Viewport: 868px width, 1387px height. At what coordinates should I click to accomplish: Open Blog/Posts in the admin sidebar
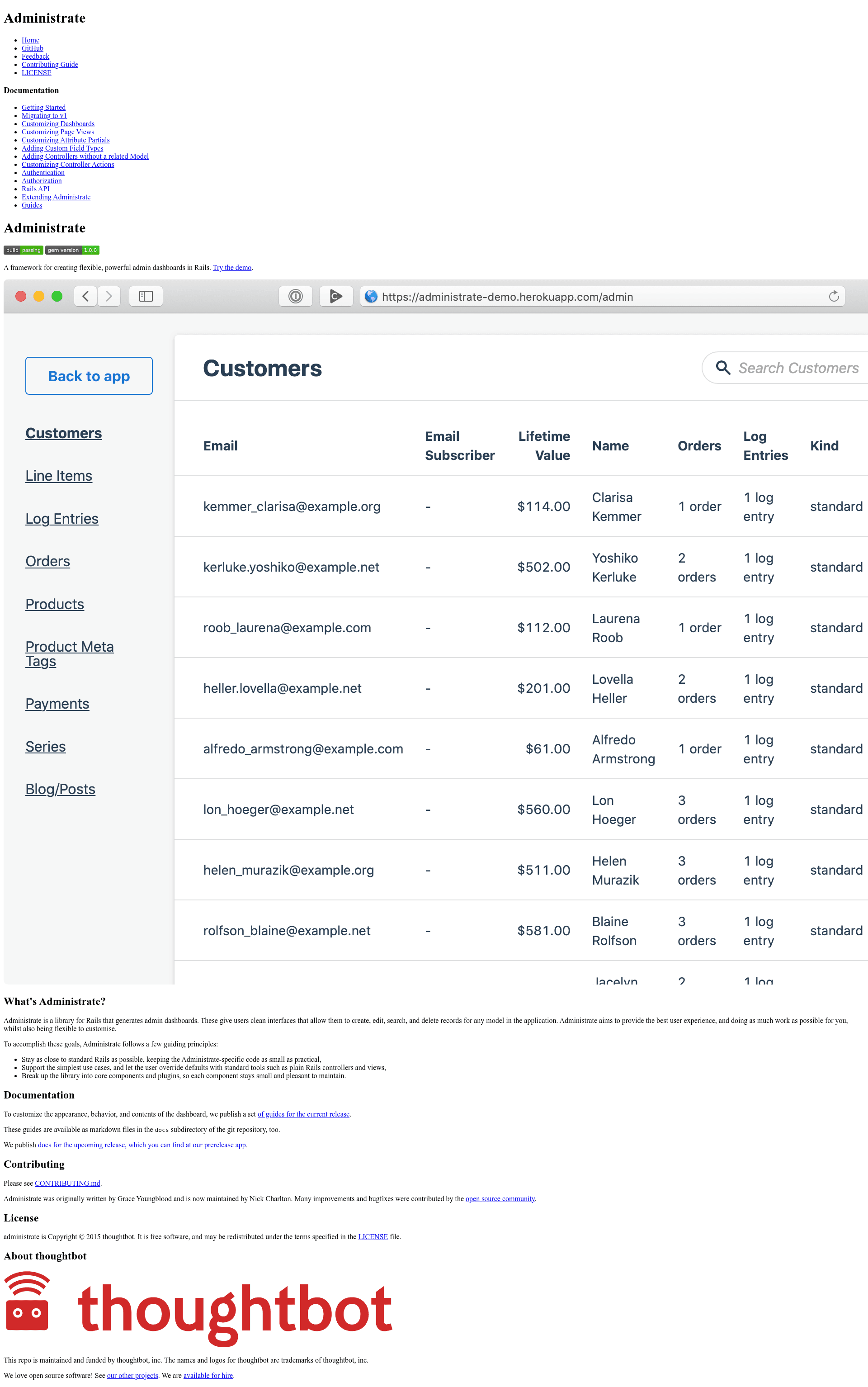point(60,789)
